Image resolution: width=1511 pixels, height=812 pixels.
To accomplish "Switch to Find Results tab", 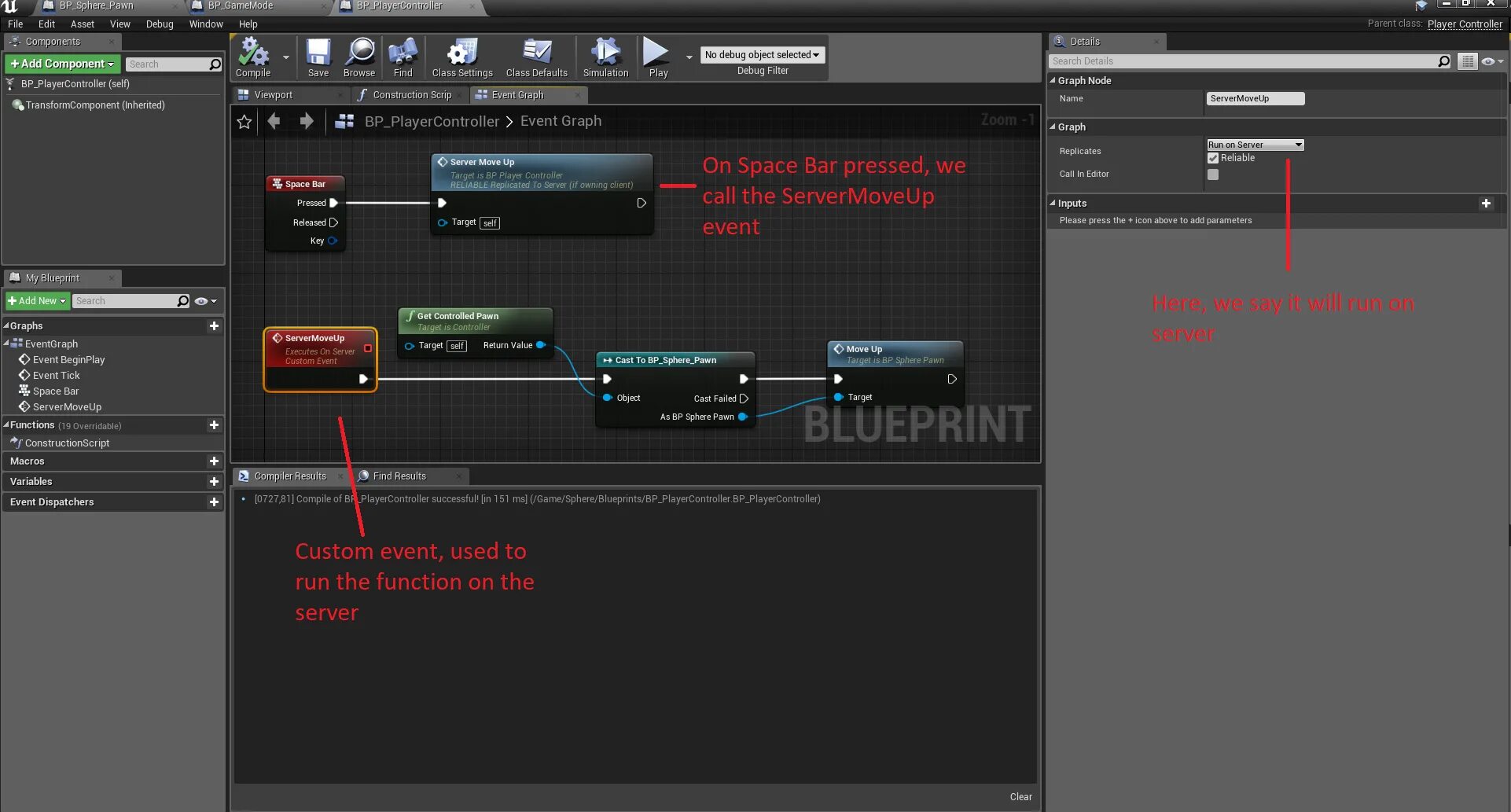I will pos(399,476).
